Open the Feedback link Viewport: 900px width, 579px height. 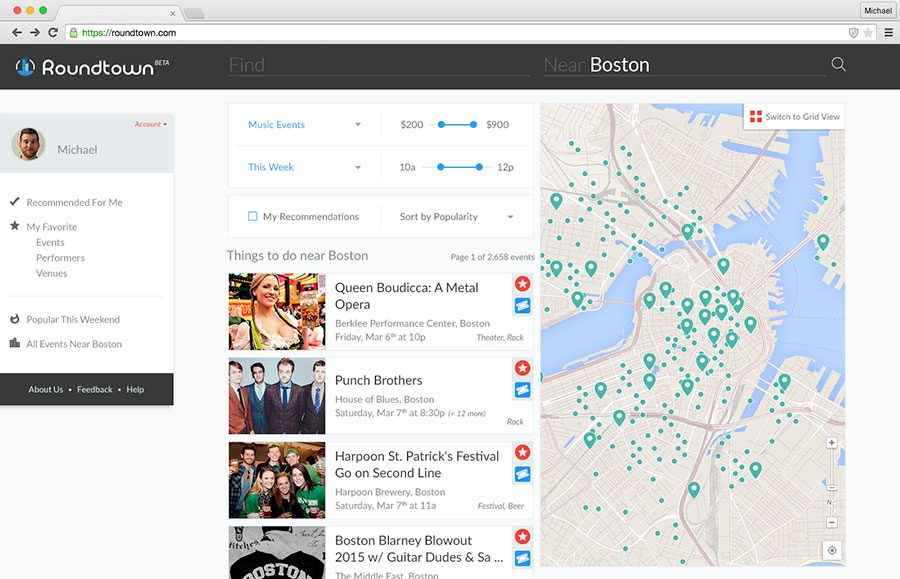[x=95, y=390]
